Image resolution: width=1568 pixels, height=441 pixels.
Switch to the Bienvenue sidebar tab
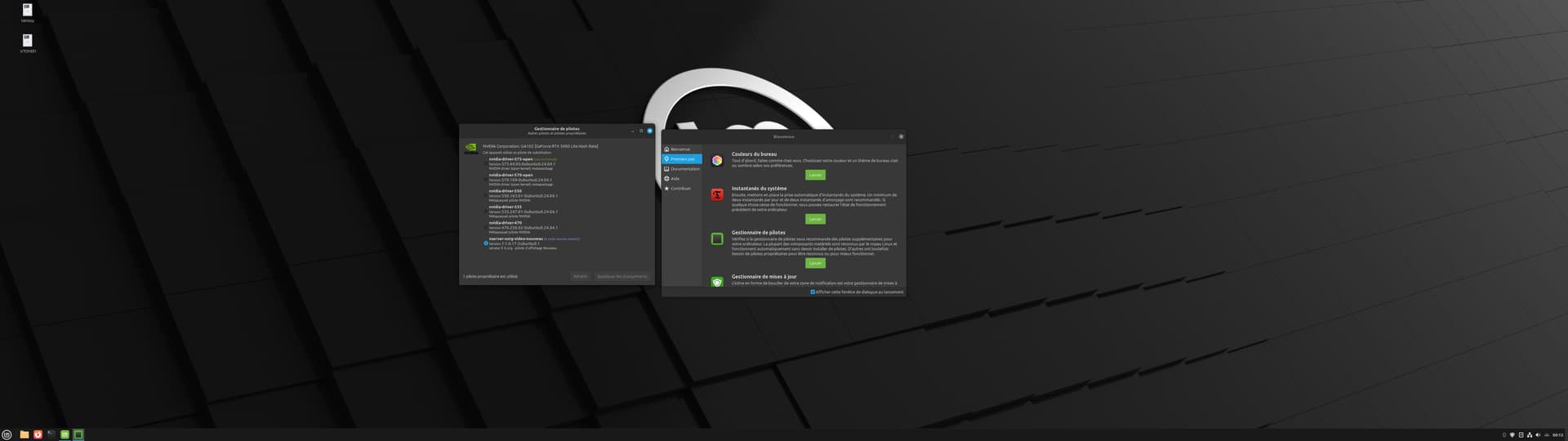click(x=680, y=149)
